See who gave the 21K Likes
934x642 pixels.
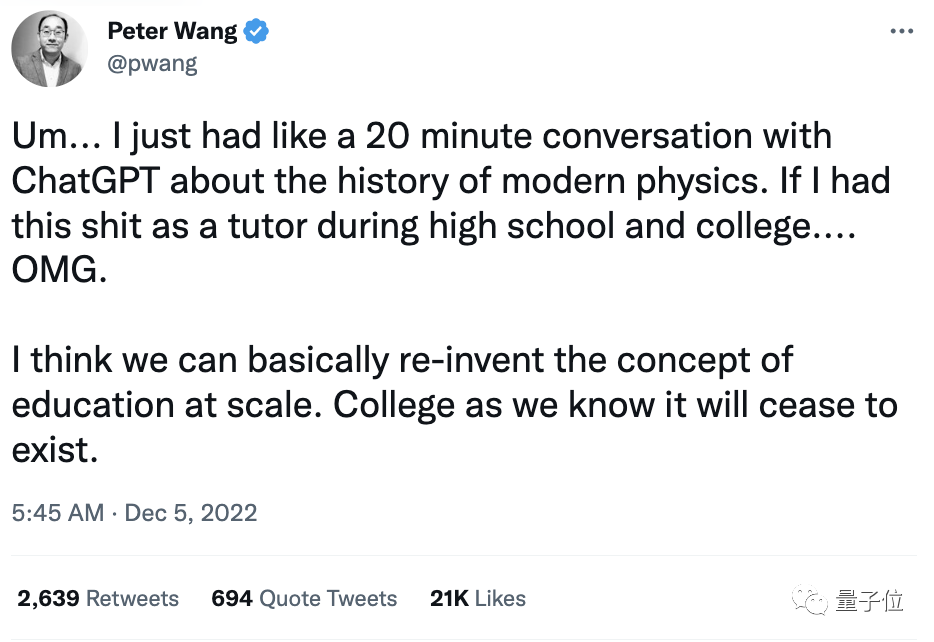coord(477,598)
